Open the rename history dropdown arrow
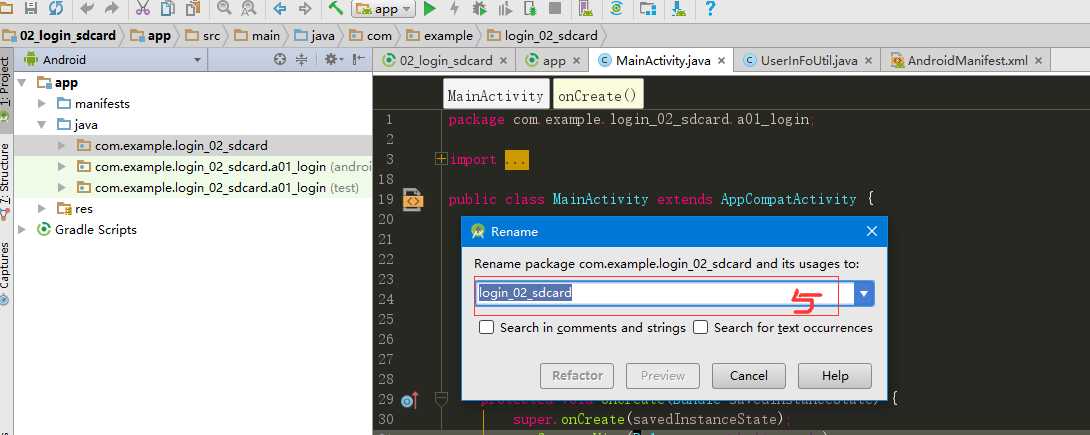Viewport: 1090px width, 435px height. tap(864, 294)
